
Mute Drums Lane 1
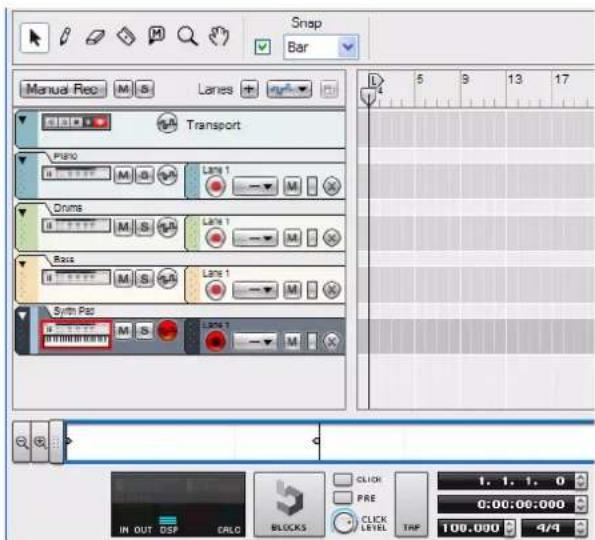coord(292,238)
